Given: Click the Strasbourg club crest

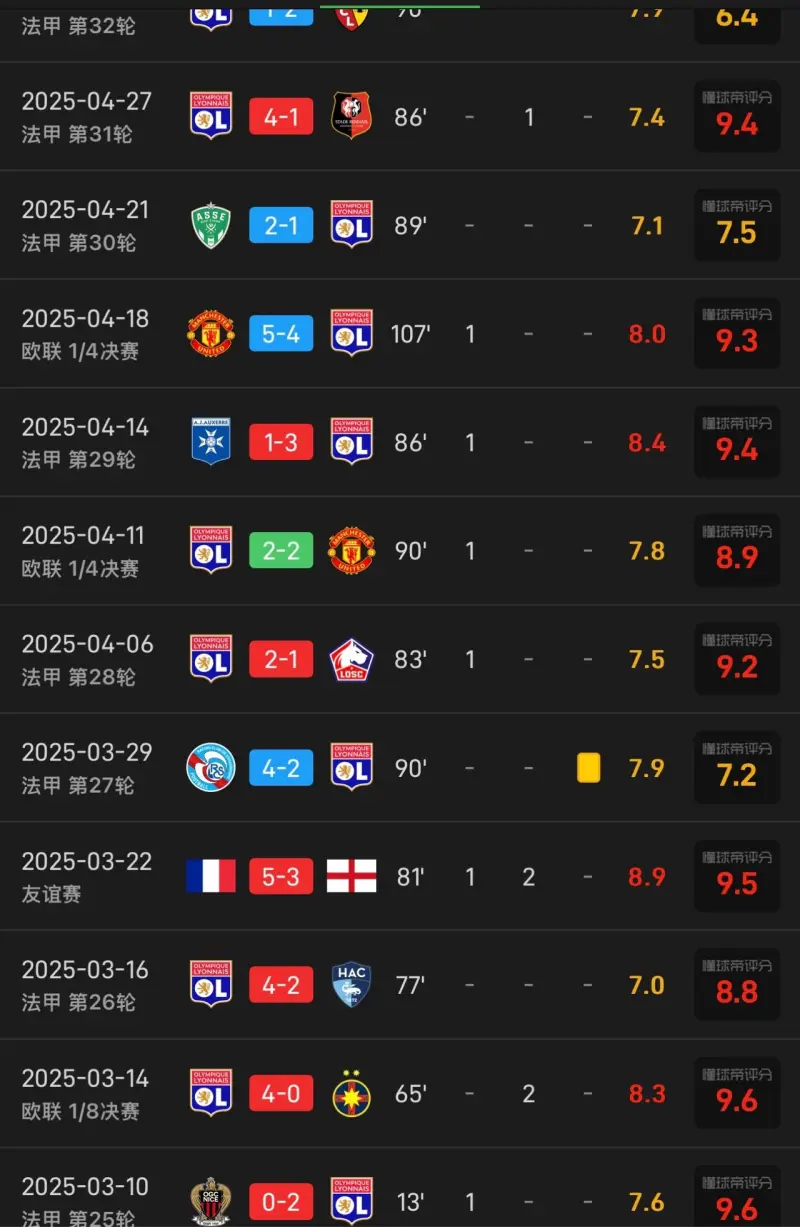Looking at the screenshot, I should 211,768.
